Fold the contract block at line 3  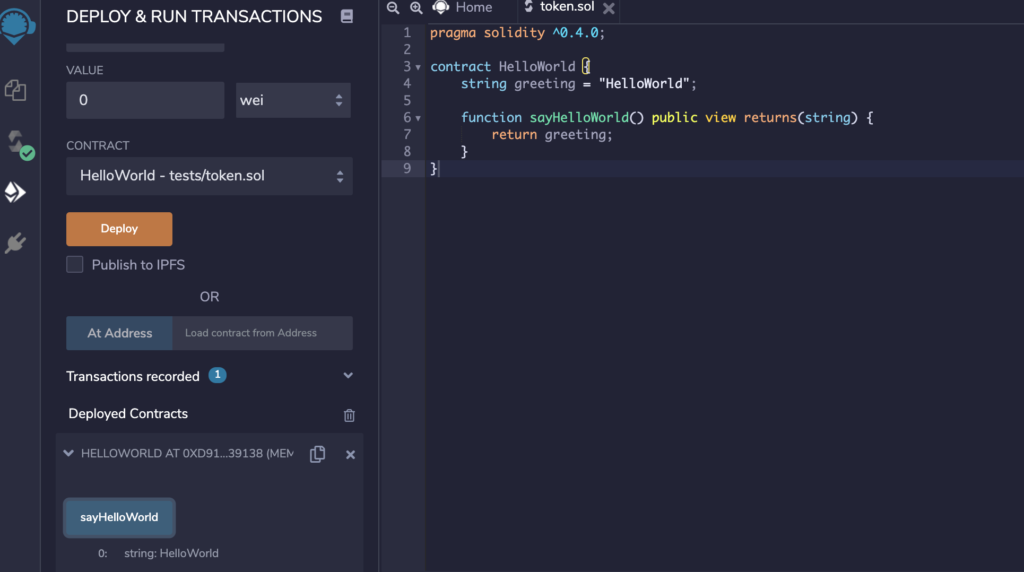click(418, 67)
